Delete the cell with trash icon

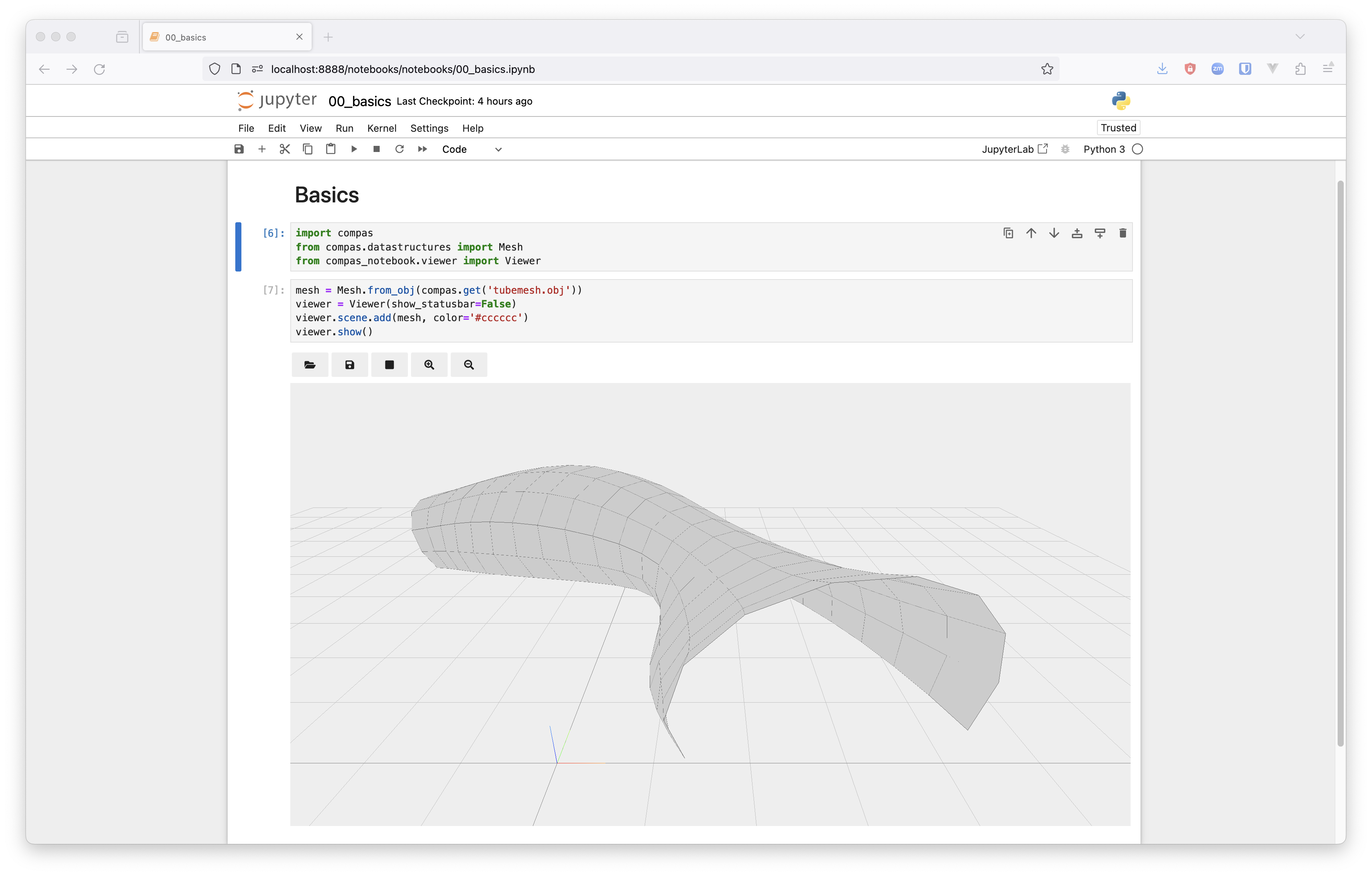point(1123,233)
